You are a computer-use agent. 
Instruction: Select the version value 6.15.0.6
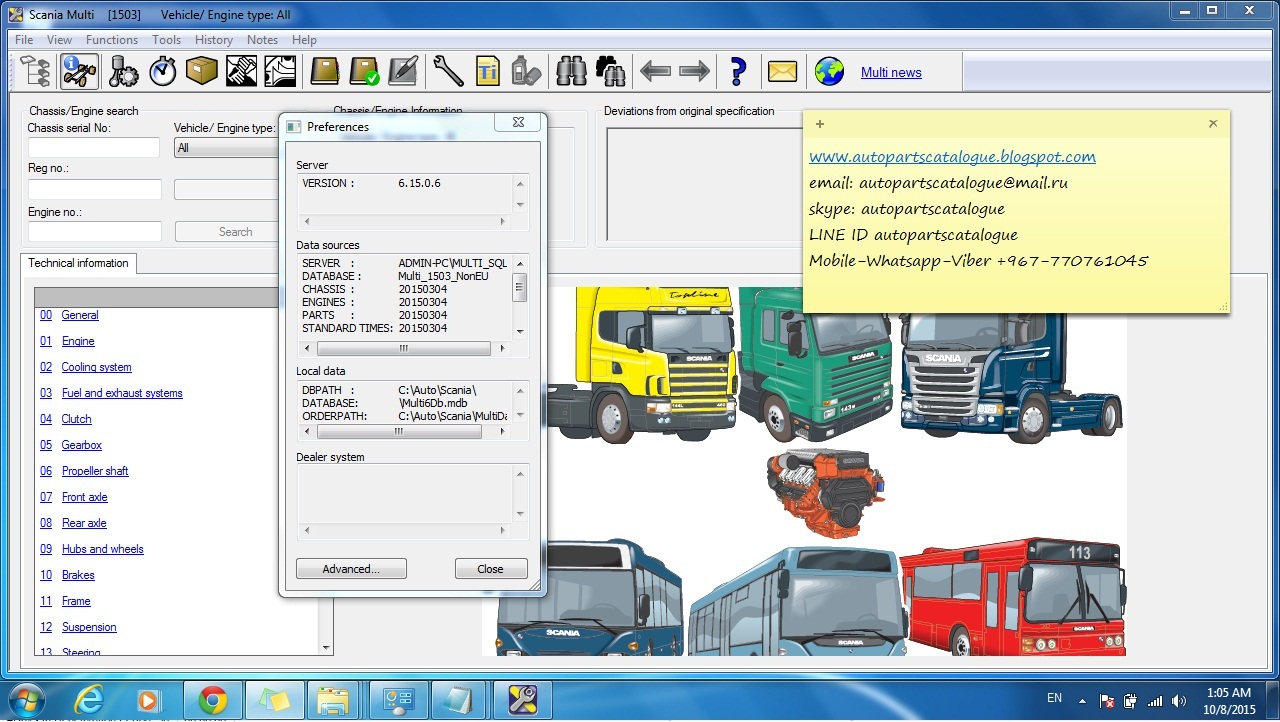[419, 184]
